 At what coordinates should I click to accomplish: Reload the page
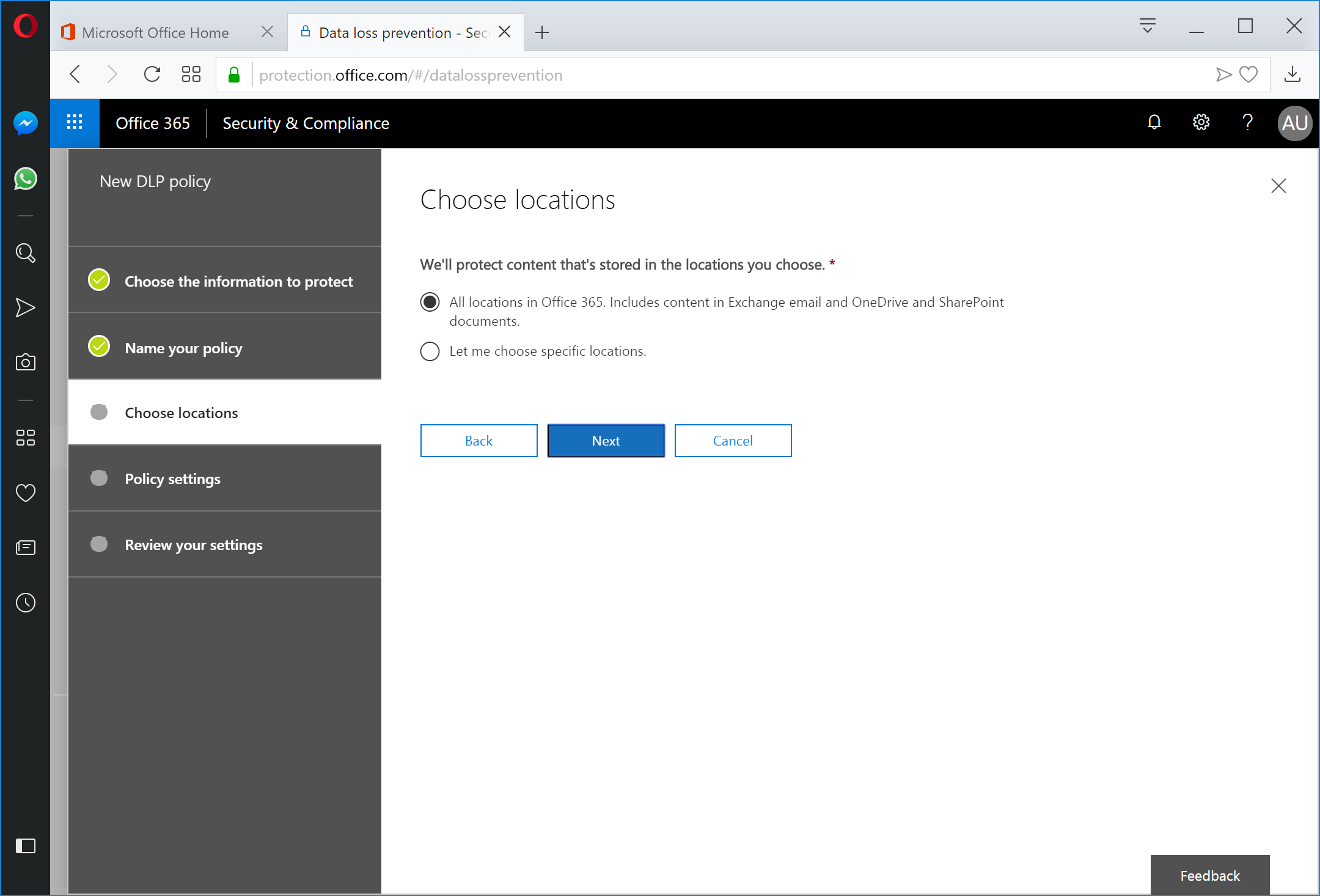click(152, 74)
